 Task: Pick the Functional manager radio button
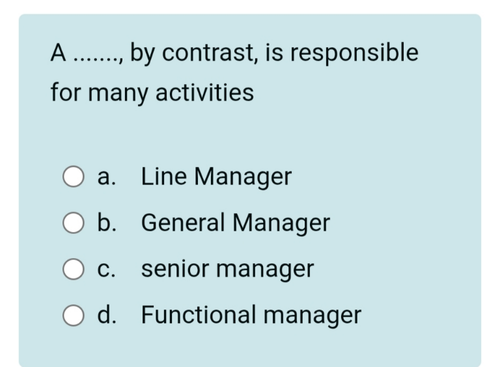click(x=73, y=315)
